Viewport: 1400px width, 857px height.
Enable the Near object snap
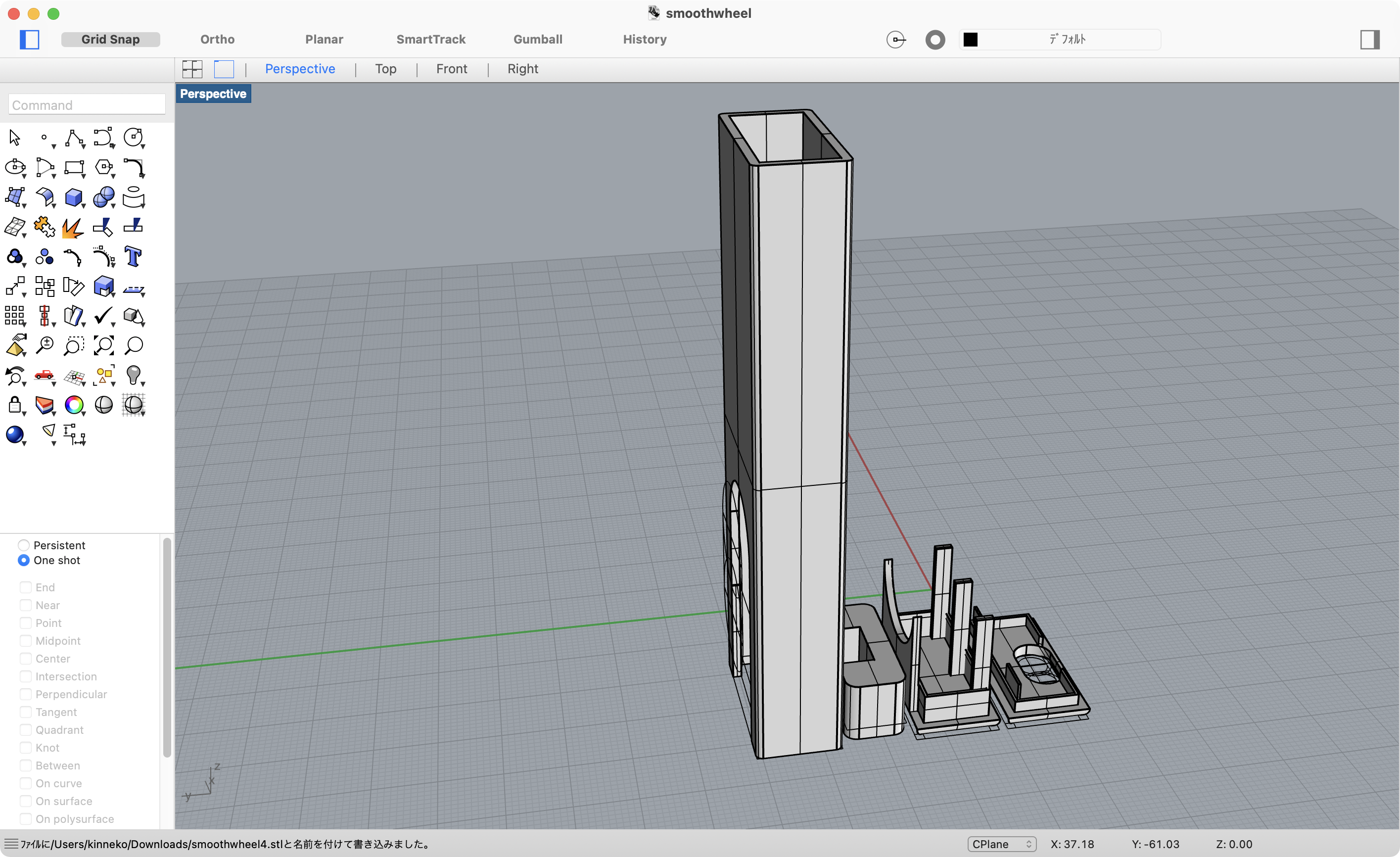(x=26, y=605)
